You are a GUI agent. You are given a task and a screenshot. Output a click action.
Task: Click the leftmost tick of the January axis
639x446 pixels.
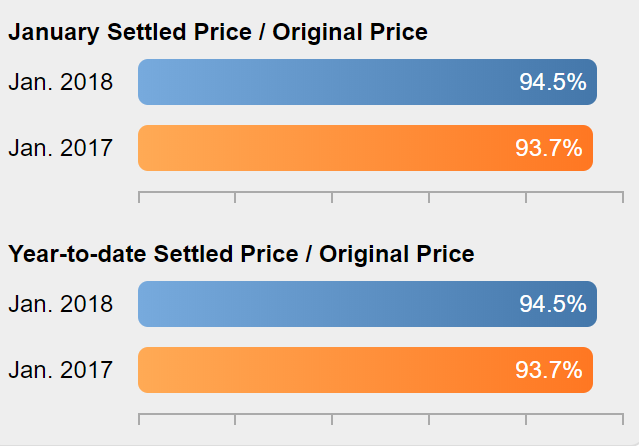[x=139, y=197]
